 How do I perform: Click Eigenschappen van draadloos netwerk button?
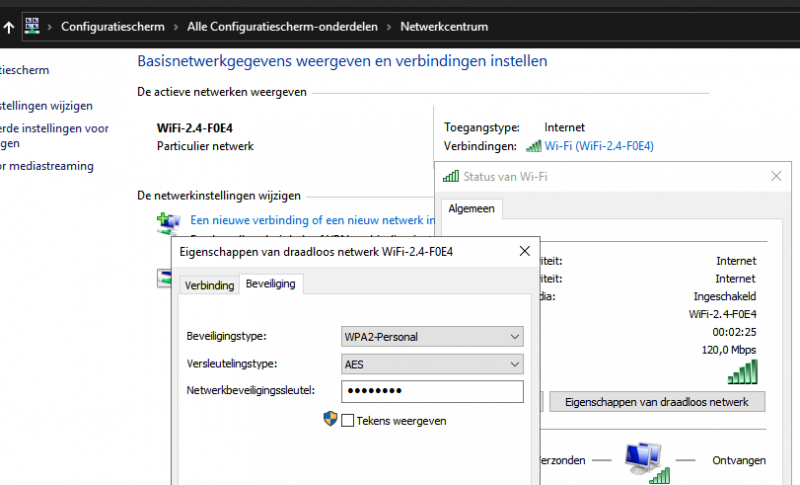(x=657, y=402)
